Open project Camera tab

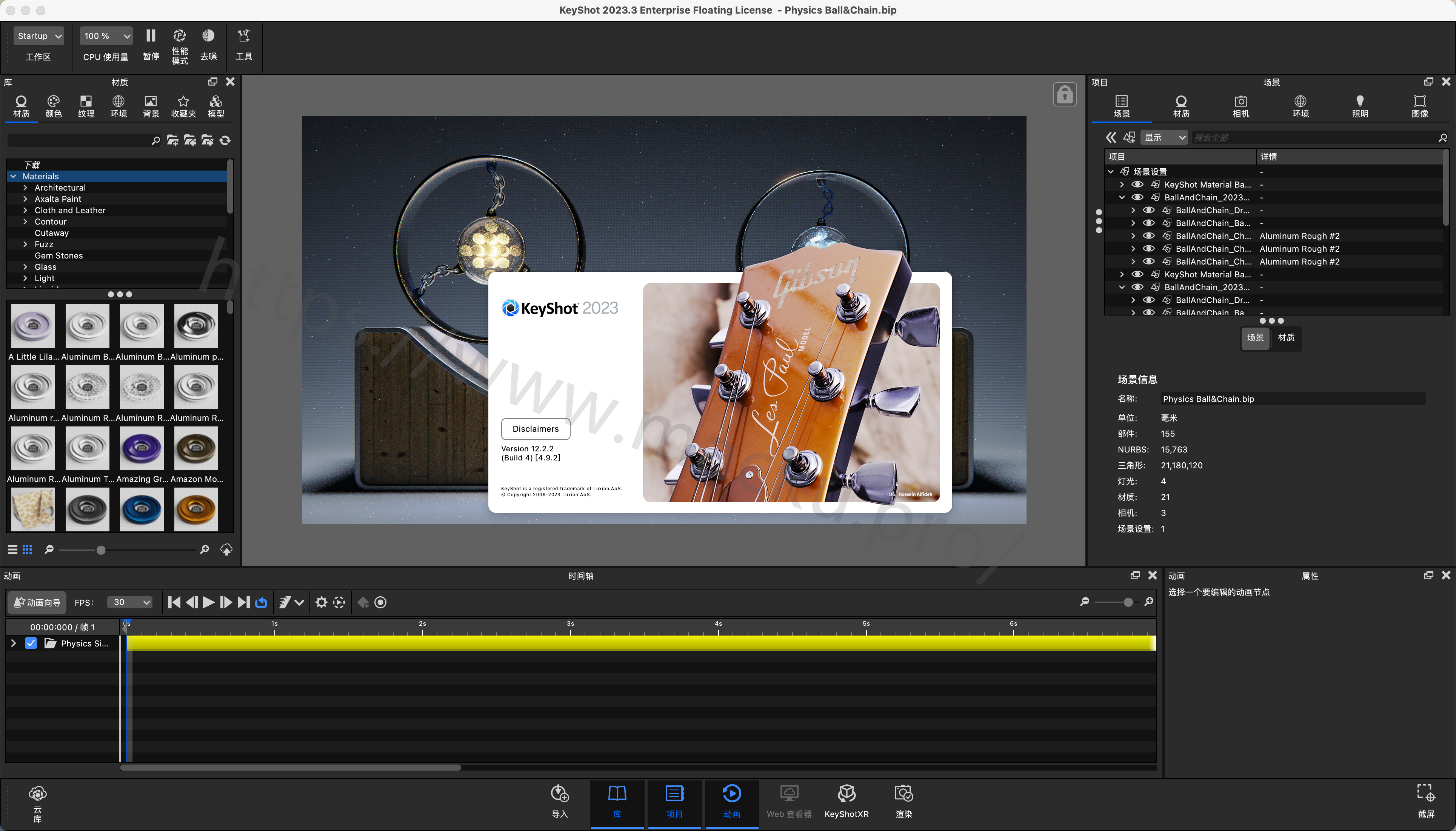(x=1241, y=106)
